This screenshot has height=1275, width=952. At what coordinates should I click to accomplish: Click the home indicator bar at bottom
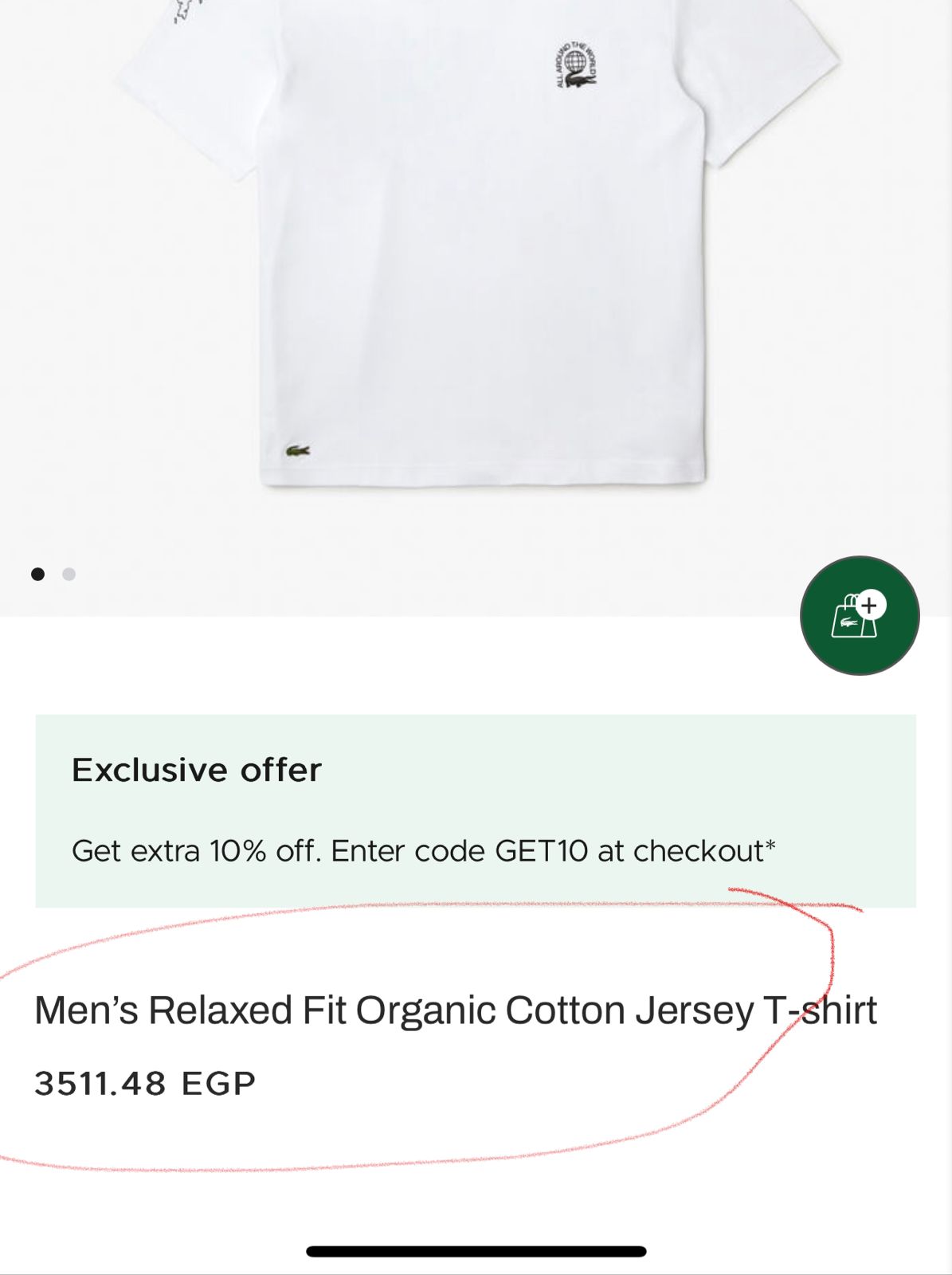[x=476, y=1251]
